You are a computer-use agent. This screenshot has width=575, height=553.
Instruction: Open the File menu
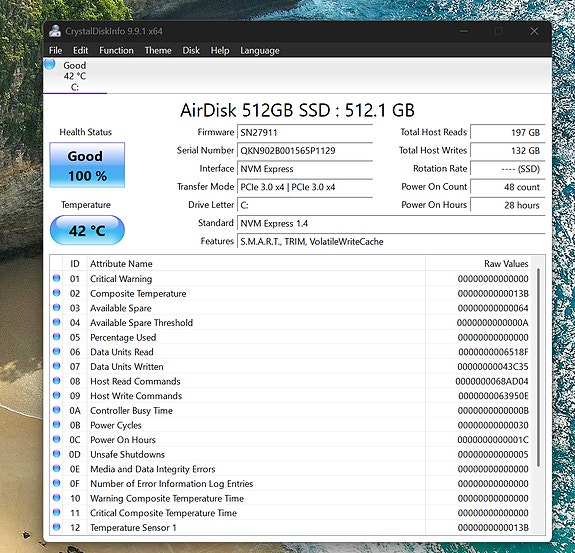coord(55,50)
